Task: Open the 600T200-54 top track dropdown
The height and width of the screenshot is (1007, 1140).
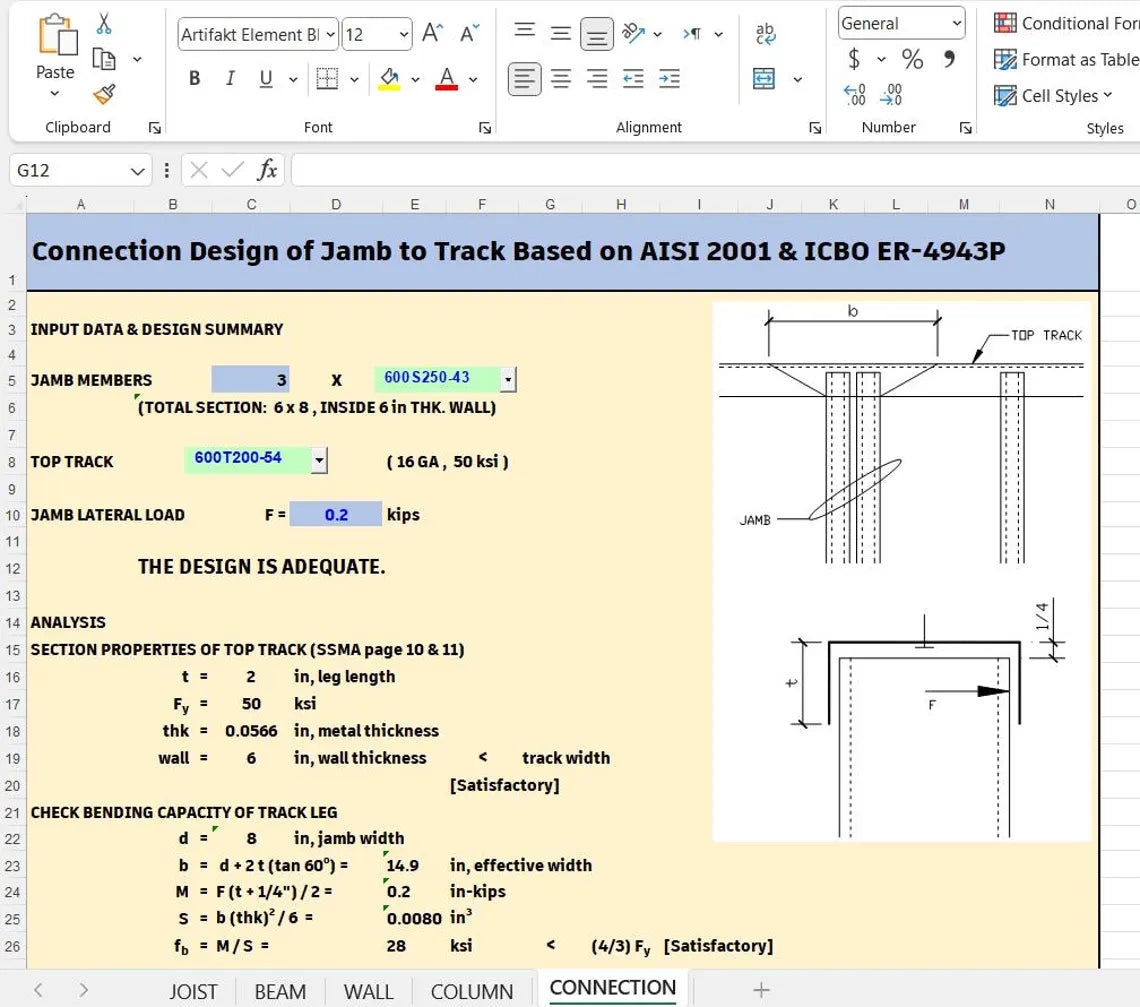Action: [319, 460]
